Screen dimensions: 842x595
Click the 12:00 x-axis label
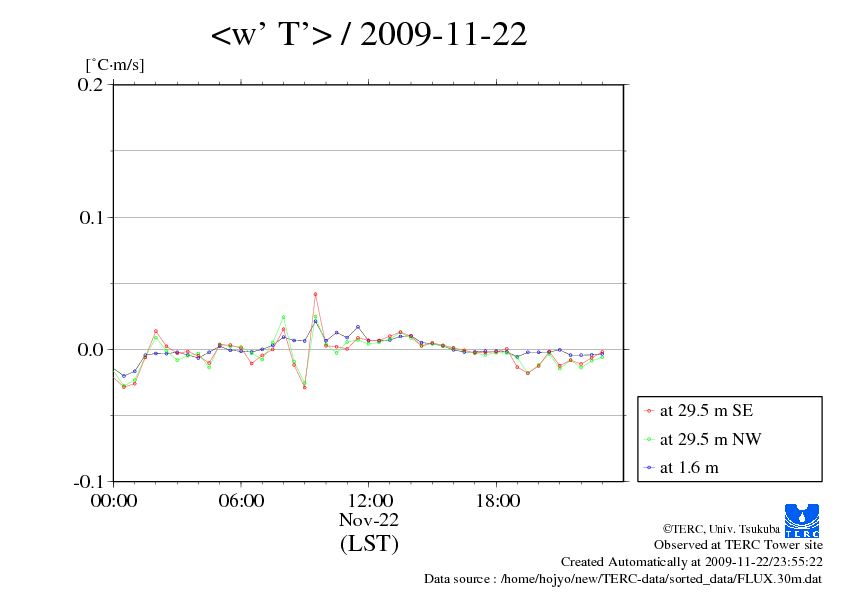[x=369, y=501]
